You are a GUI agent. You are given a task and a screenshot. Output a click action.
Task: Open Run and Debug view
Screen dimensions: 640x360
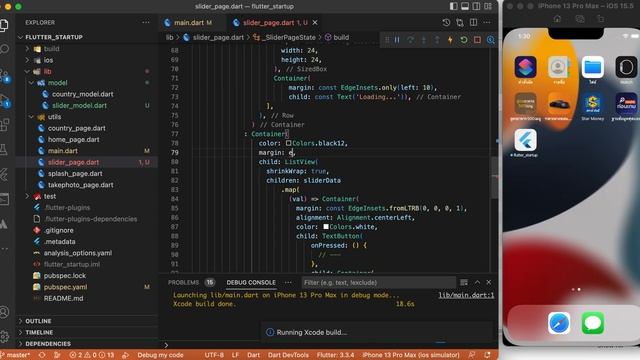point(4,100)
